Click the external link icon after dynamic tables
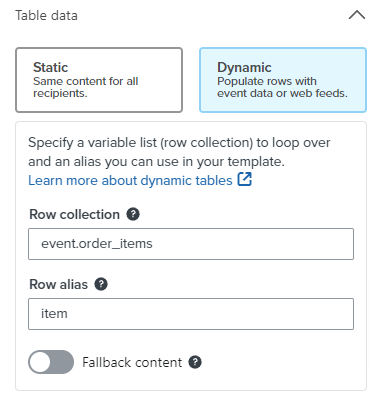370x393 pixels. click(244, 179)
